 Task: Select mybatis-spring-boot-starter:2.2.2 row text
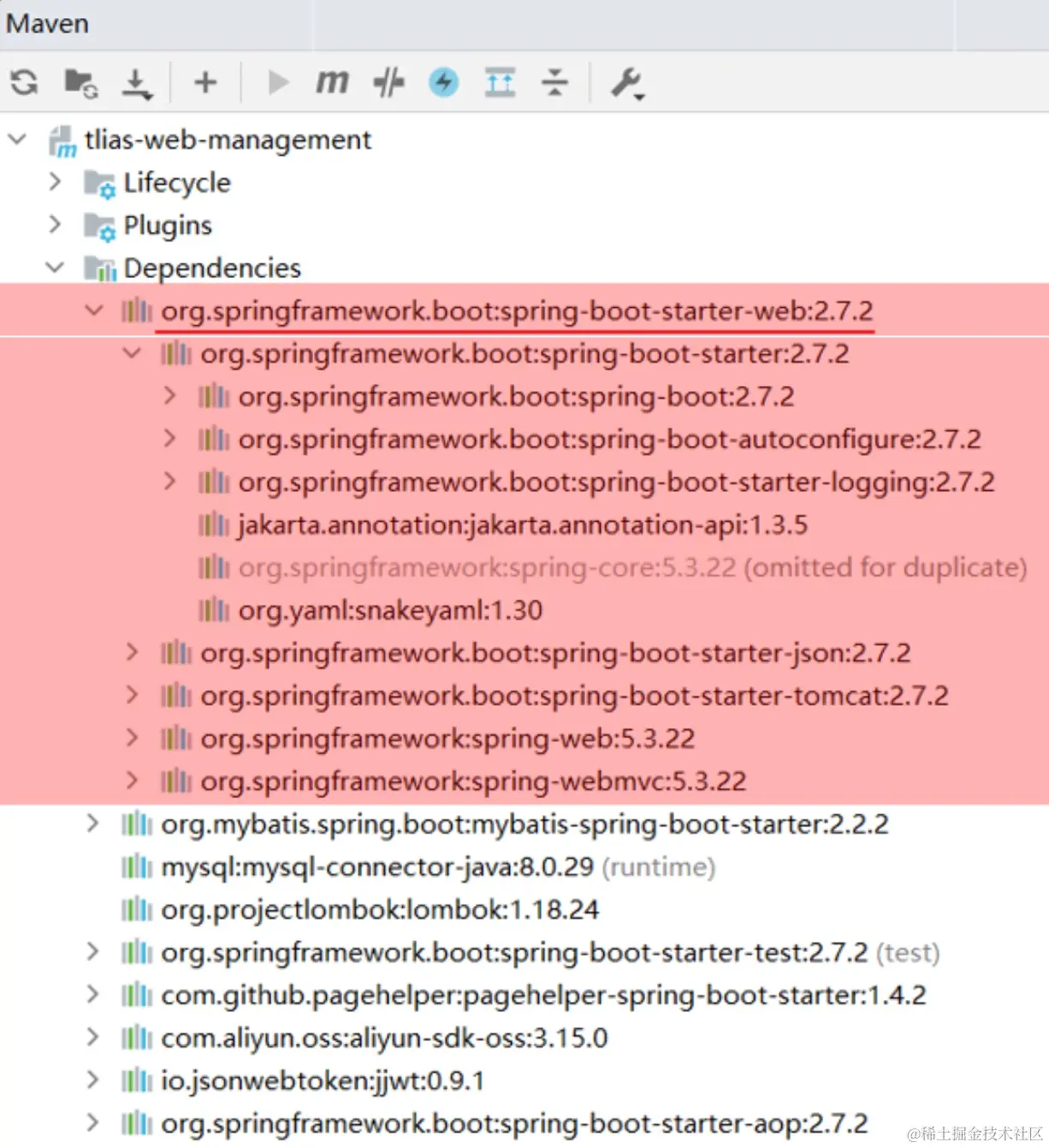pyautogui.click(x=524, y=825)
